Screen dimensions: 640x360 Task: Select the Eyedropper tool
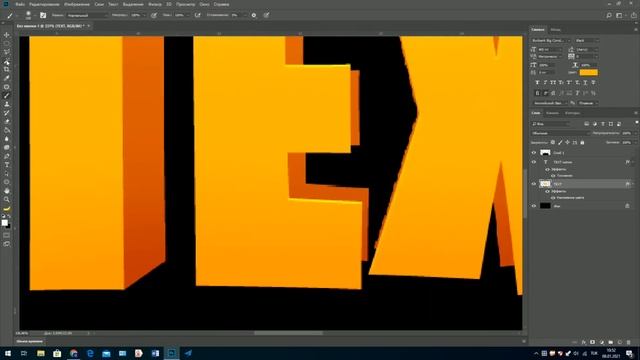tap(7, 78)
